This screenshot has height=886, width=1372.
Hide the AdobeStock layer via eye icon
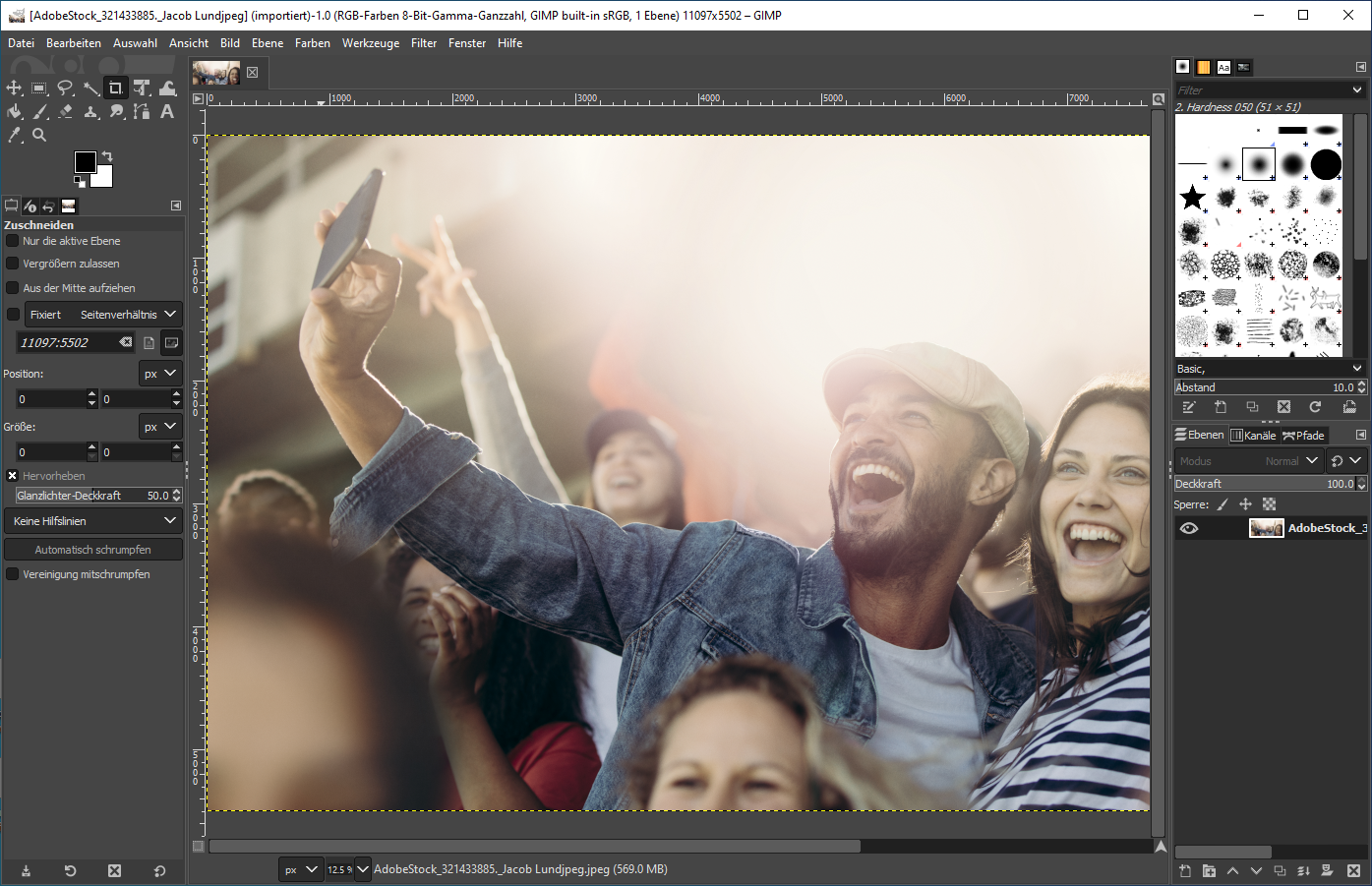click(1189, 528)
